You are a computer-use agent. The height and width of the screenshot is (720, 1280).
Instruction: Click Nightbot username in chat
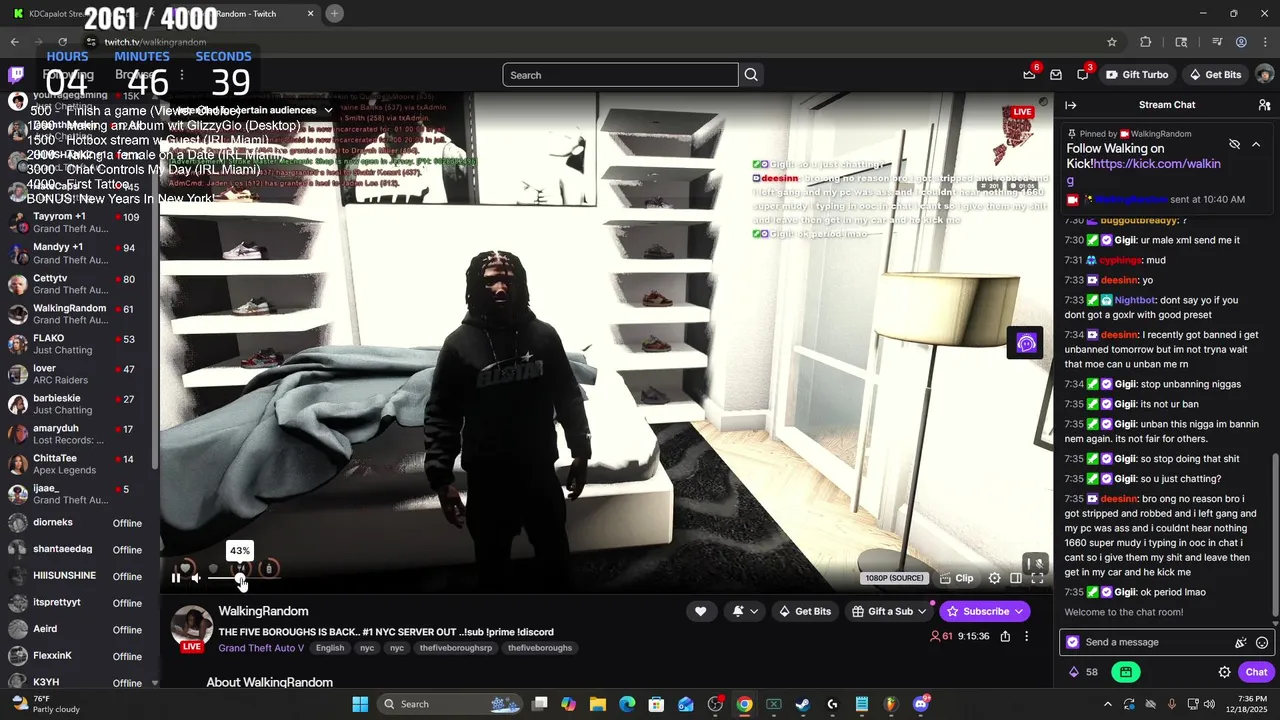[1135, 300]
